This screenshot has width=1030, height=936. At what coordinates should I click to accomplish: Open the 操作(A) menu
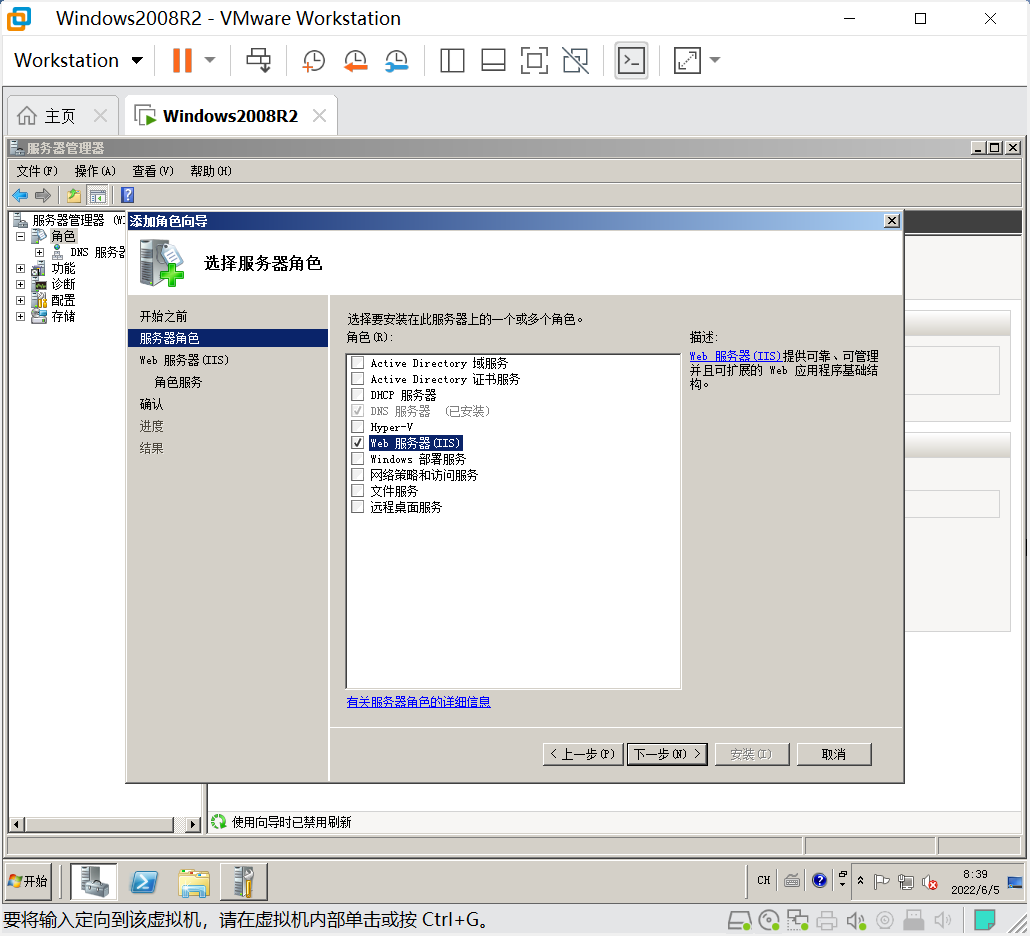pyautogui.click(x=95, y=171)
